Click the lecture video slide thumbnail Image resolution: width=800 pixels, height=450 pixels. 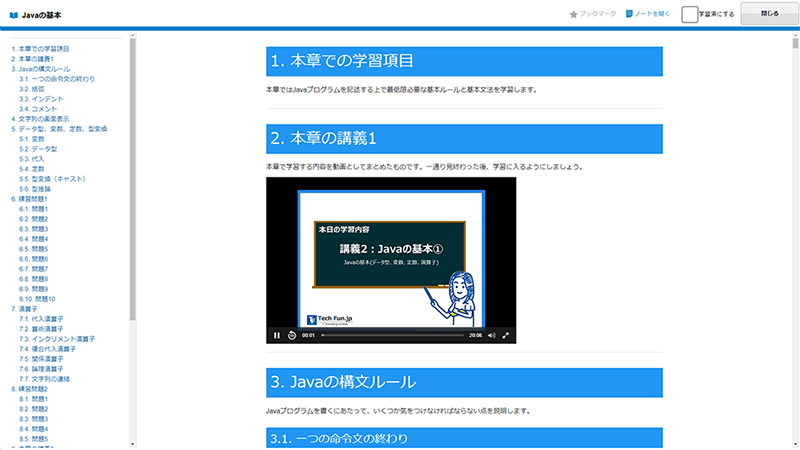[x=391, y=258]
